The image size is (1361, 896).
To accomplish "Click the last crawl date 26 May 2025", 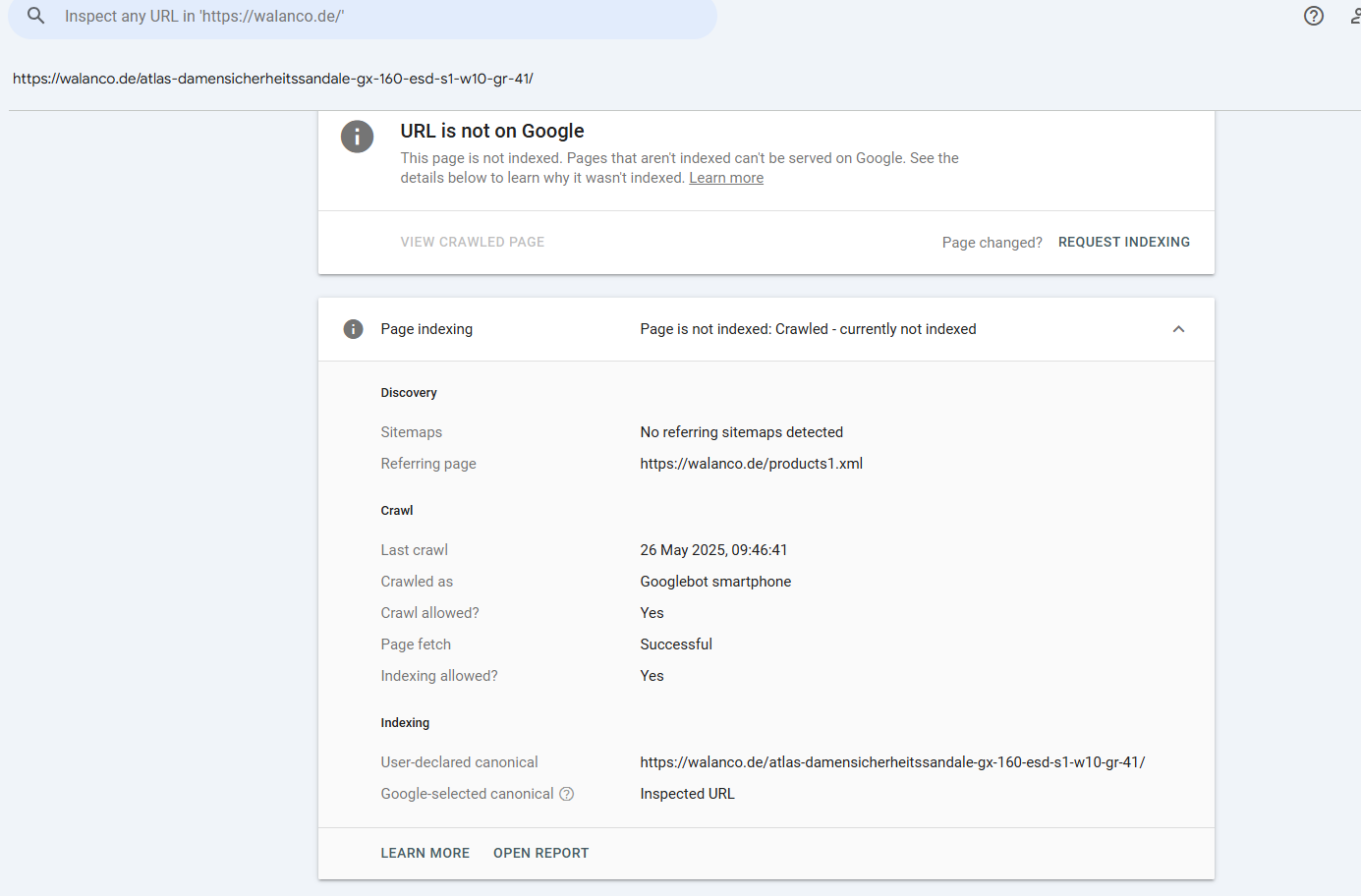I will (x=713, y=550).
